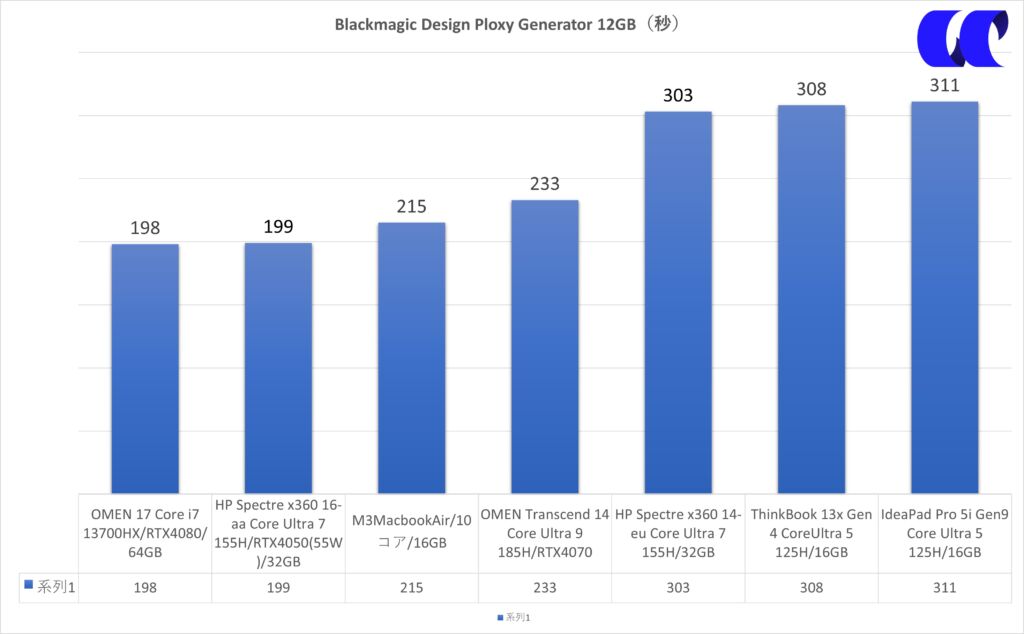1024x634 pixels.
Task: Select the OMEN 17 Core i7 13700HX axis label
Action: tap(145, 533)
